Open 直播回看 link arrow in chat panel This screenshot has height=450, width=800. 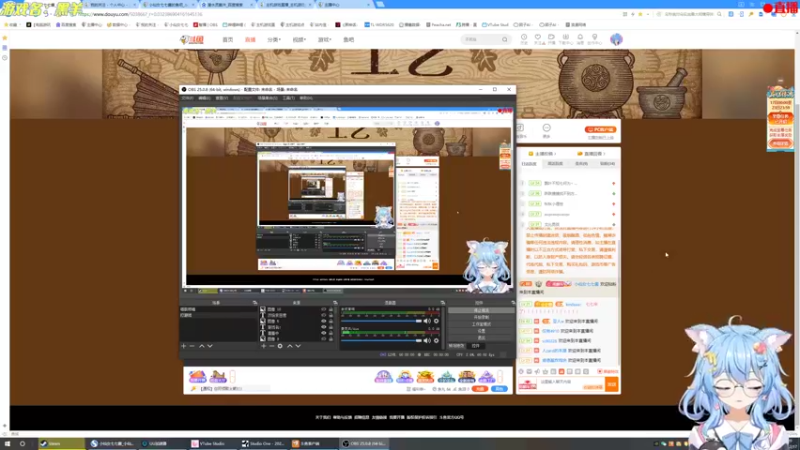click(x=604, y=154)
